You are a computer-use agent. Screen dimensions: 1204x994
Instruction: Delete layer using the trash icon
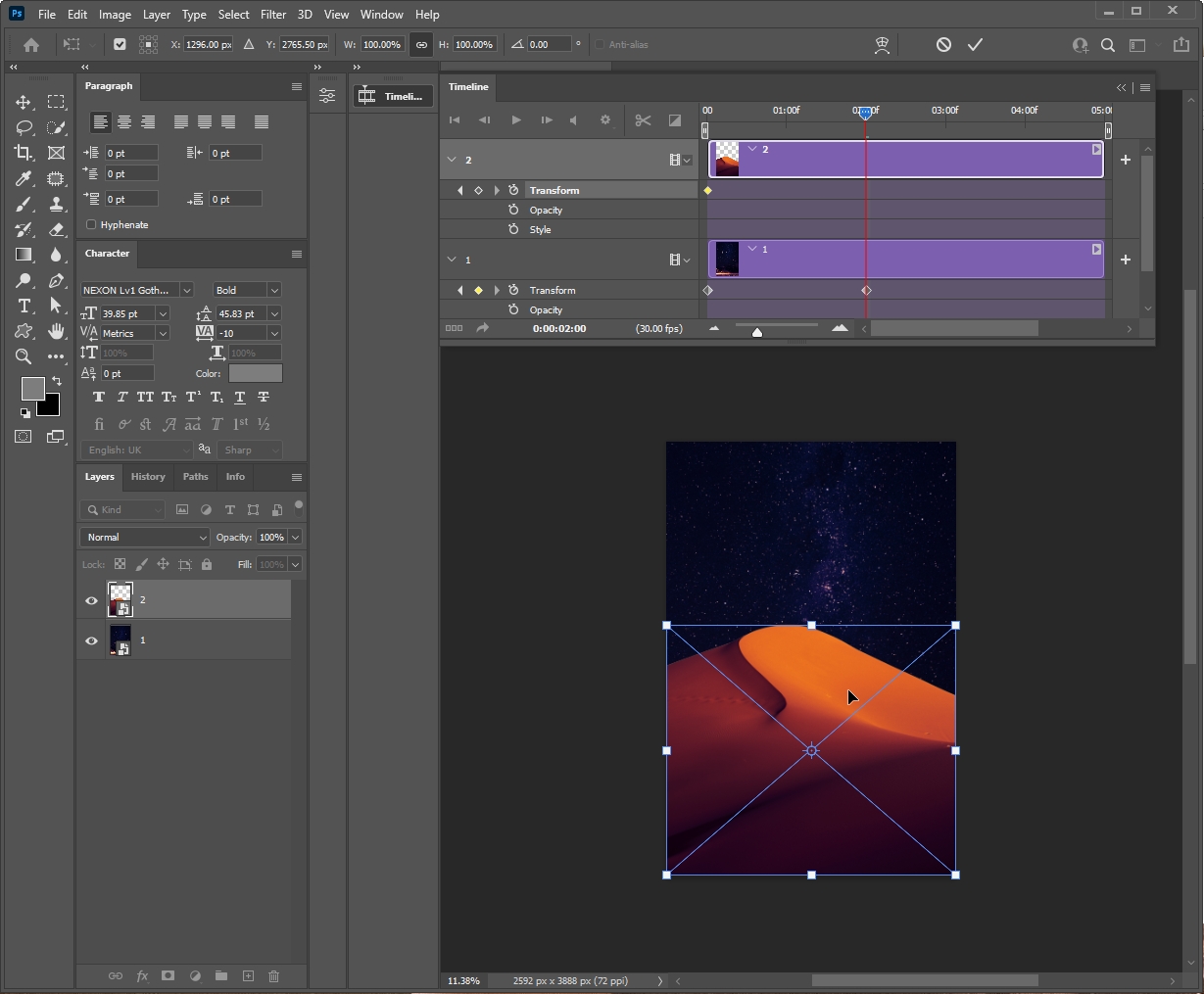pyautogui.click(x=274, y=976)
